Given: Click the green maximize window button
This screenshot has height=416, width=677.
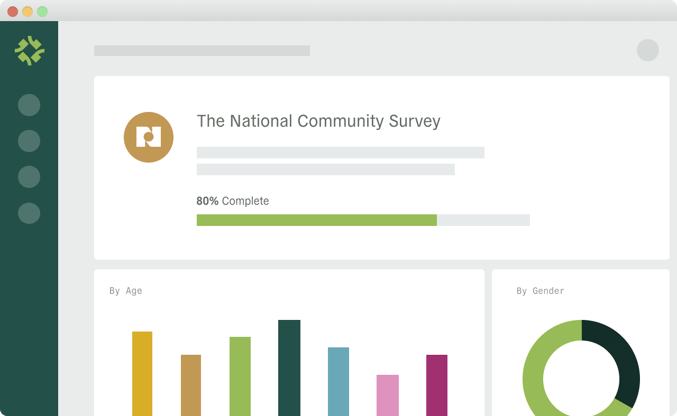Looking at the screenshot, I should point(42,12).
